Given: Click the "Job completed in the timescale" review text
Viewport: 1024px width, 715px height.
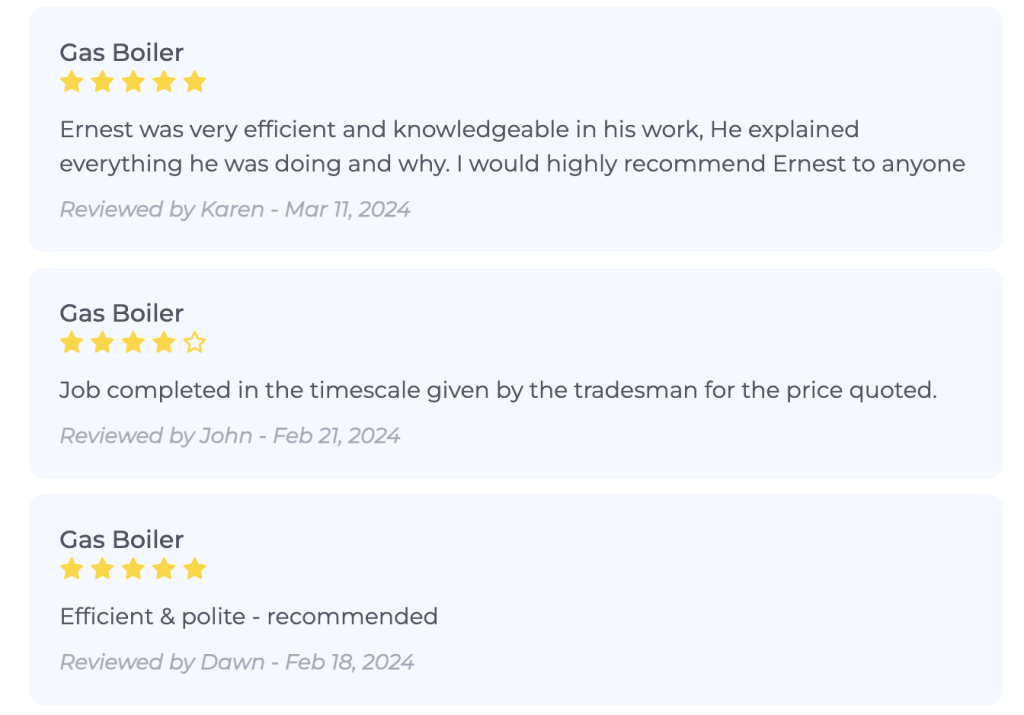Looking at the screenshot, I should tap(498, 390).
